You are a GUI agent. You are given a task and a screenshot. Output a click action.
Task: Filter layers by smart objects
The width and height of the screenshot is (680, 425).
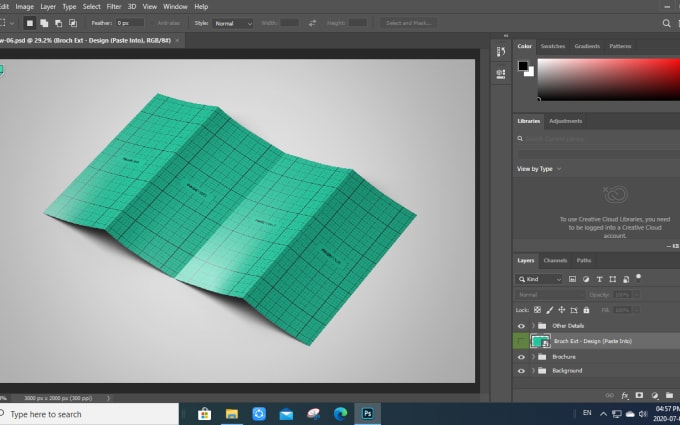(x=626, y=279)
